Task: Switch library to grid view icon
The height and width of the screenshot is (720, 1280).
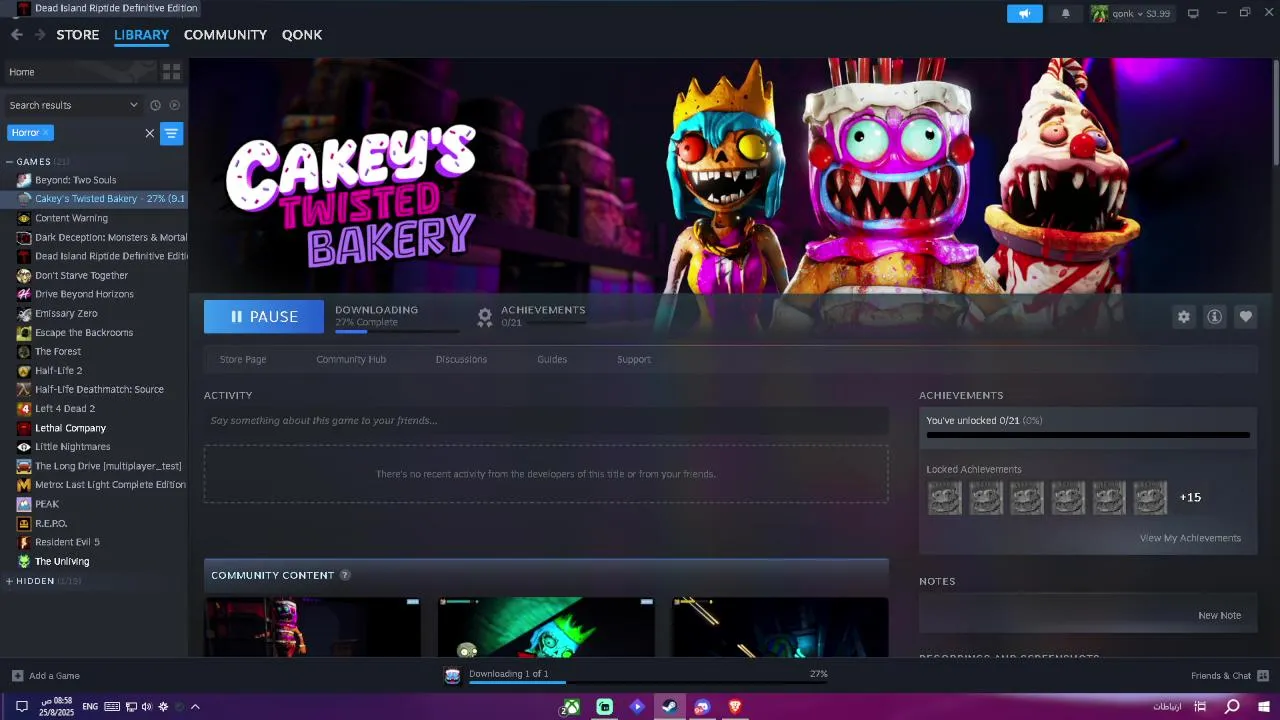Action: point(172,72)
